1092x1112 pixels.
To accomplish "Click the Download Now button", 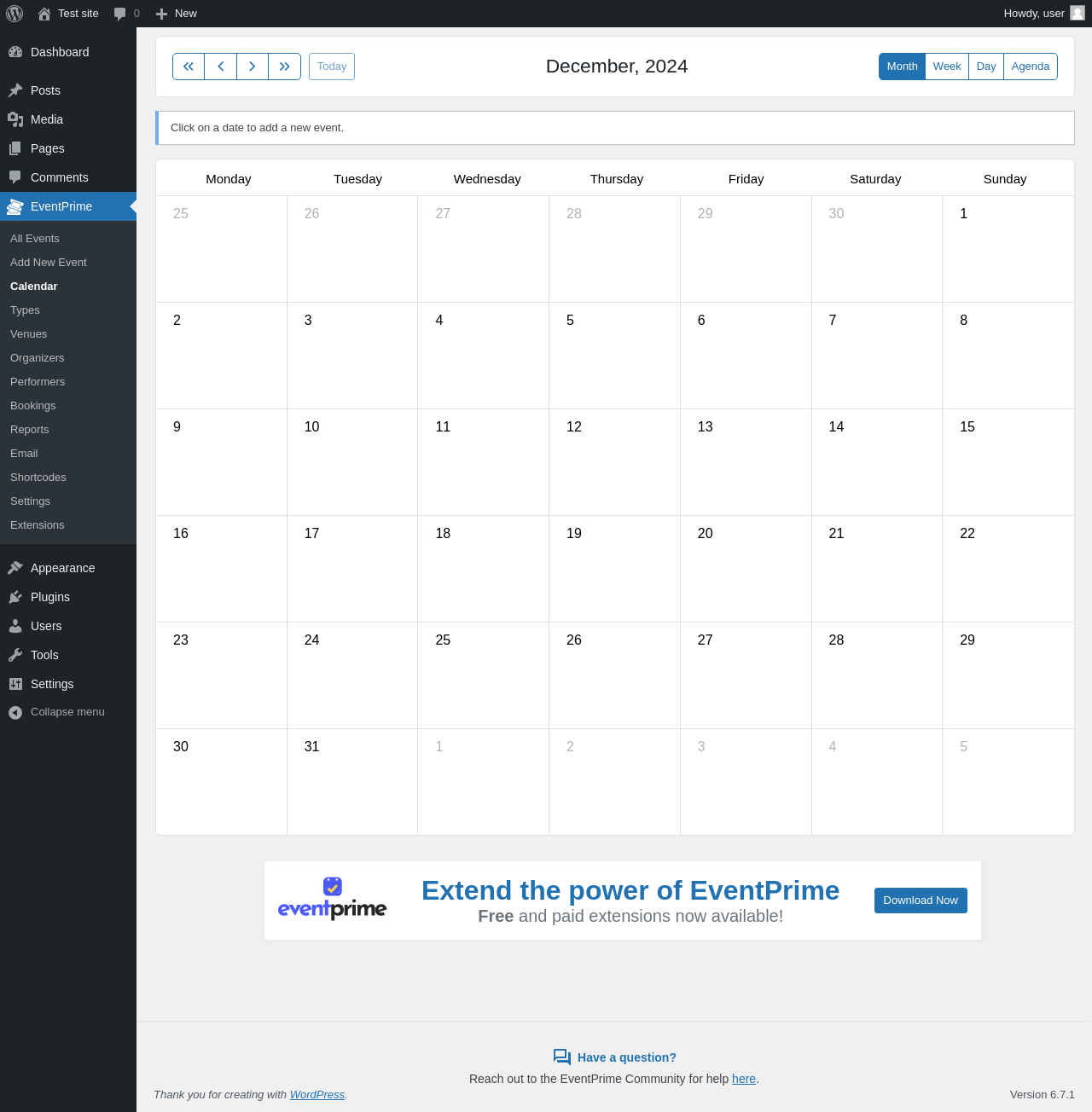I will pos(921,901).
